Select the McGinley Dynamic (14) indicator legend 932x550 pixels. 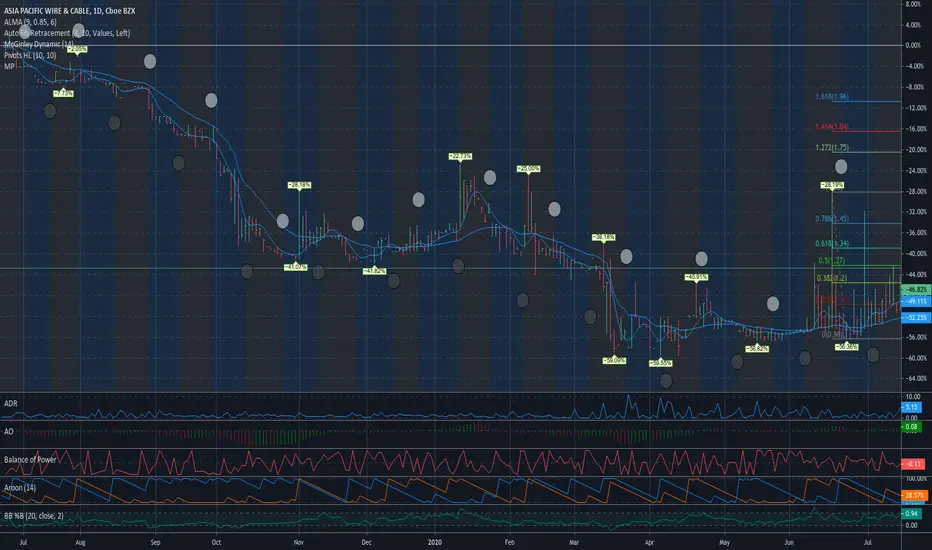tap(39, 44)
